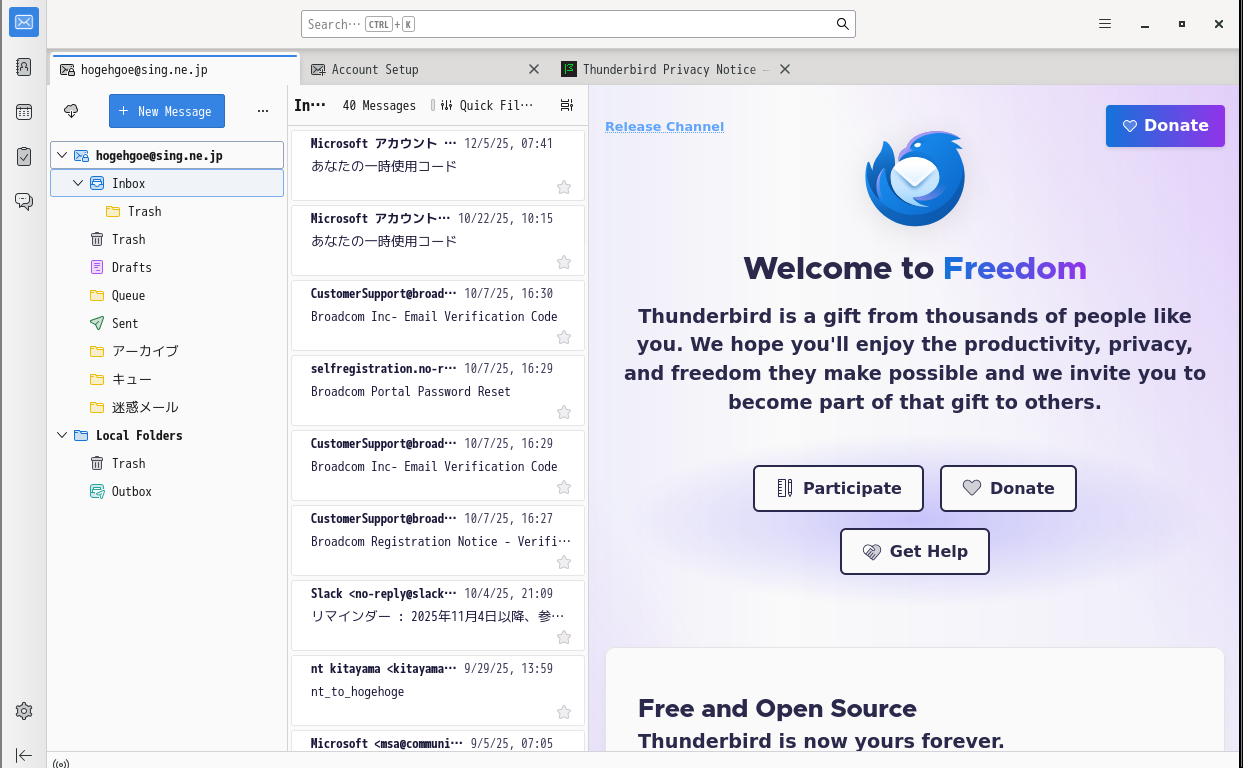This screenshot has height=768, width=1243.
Task: Open the Broadcom Portal Password Reset message
Action: (x=438, y=390)
